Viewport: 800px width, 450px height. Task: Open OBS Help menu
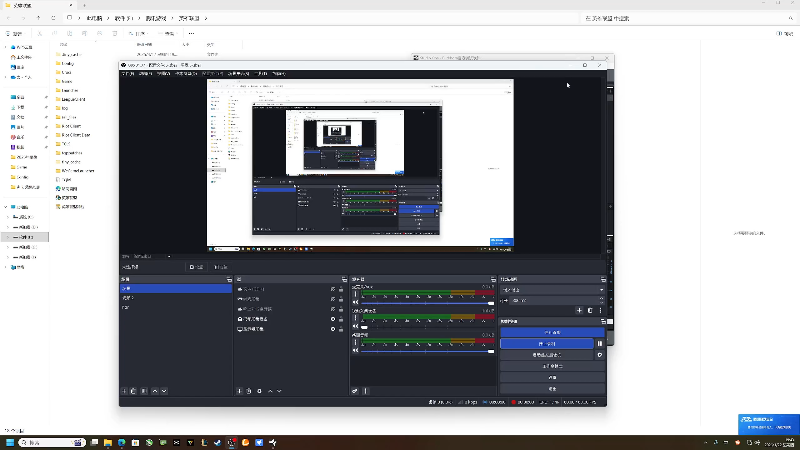tap(279, 74)
